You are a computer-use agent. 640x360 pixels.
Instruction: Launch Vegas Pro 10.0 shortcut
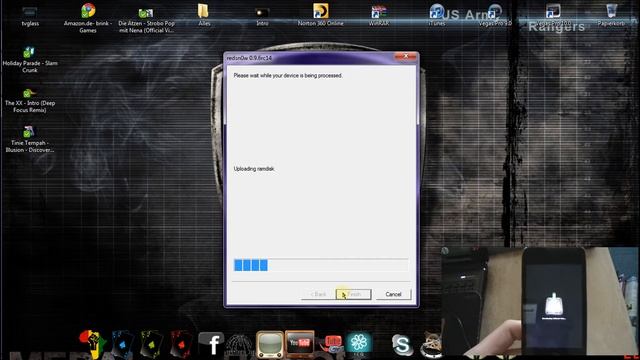[x=553, y=15]
